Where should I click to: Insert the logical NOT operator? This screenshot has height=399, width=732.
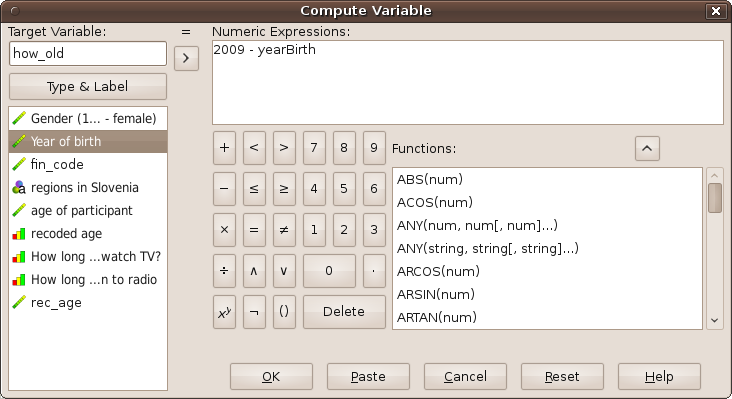click(x=254, y=312)
